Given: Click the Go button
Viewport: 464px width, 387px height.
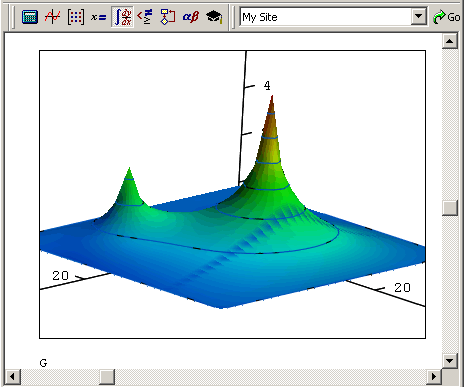Looking at the screenshot, I should pyautogui.click(x=447, y=17).
